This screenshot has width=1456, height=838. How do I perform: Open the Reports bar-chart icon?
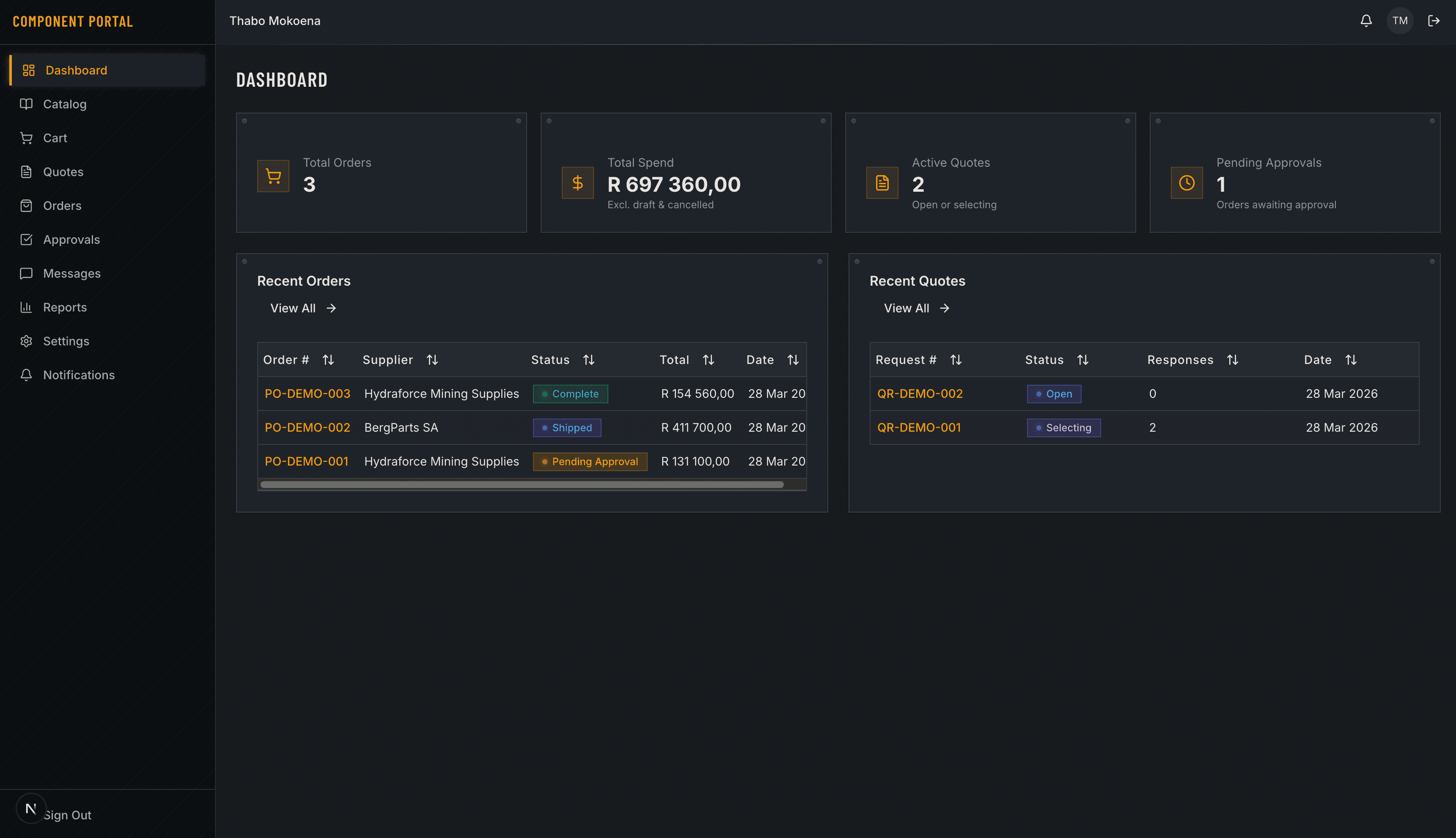(x=27, y=307)
